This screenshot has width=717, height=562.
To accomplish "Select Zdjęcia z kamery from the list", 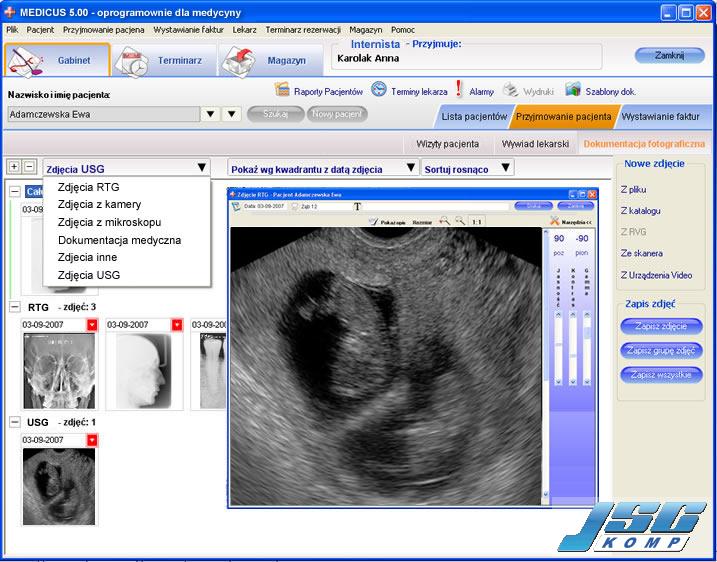I will (x=99, y=204).
